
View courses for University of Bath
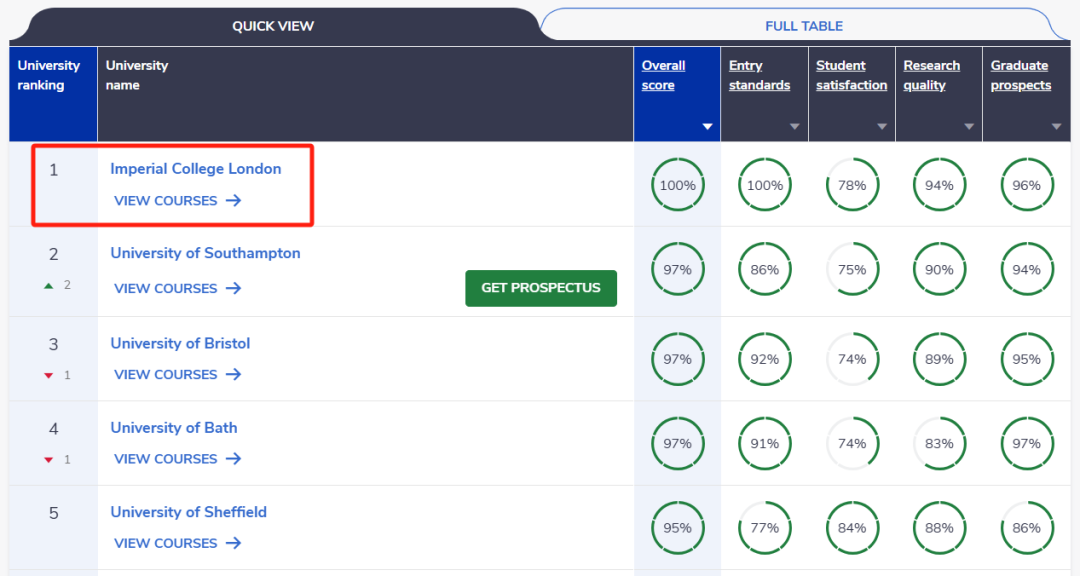click(x=178, y=459)
